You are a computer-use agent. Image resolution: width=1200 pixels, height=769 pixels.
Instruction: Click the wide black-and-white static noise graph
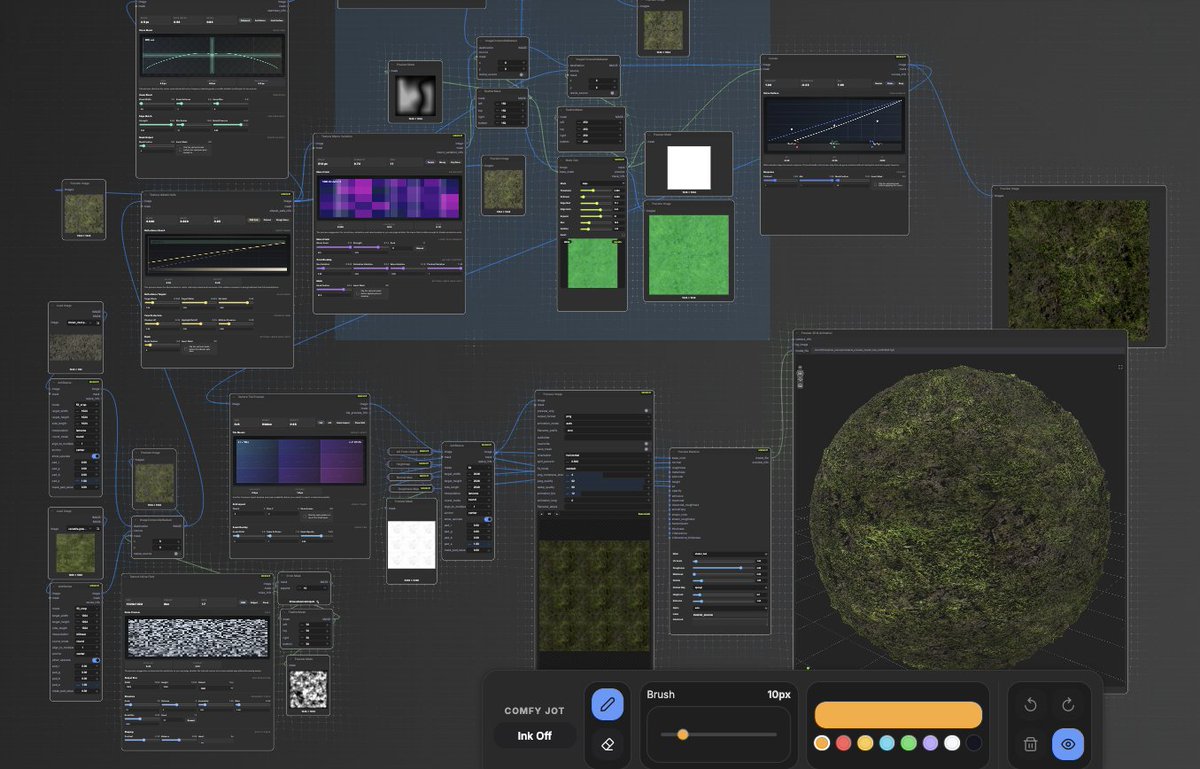[198, 637]
